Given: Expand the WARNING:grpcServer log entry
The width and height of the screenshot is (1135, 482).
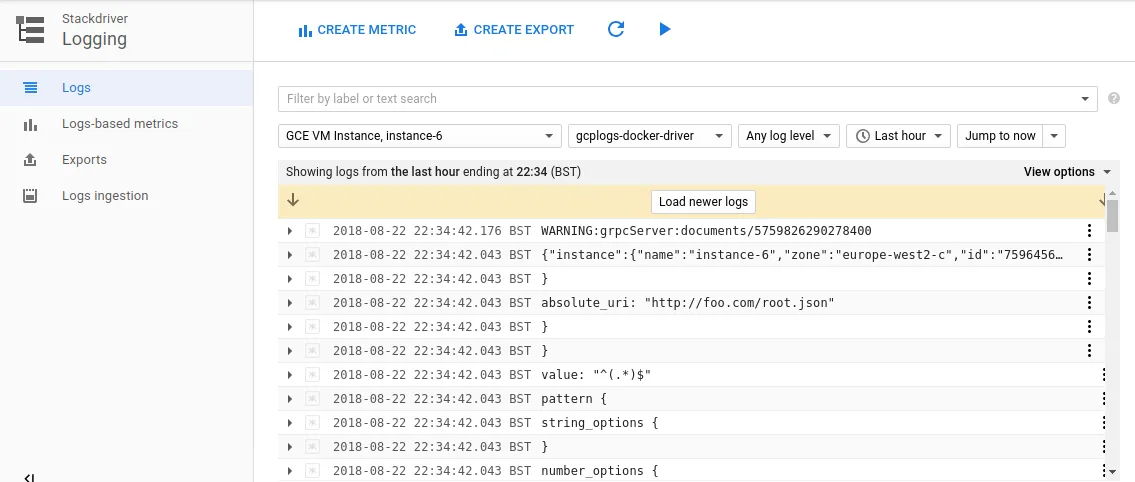Looking at the screenshot, I should click(290, 231).
